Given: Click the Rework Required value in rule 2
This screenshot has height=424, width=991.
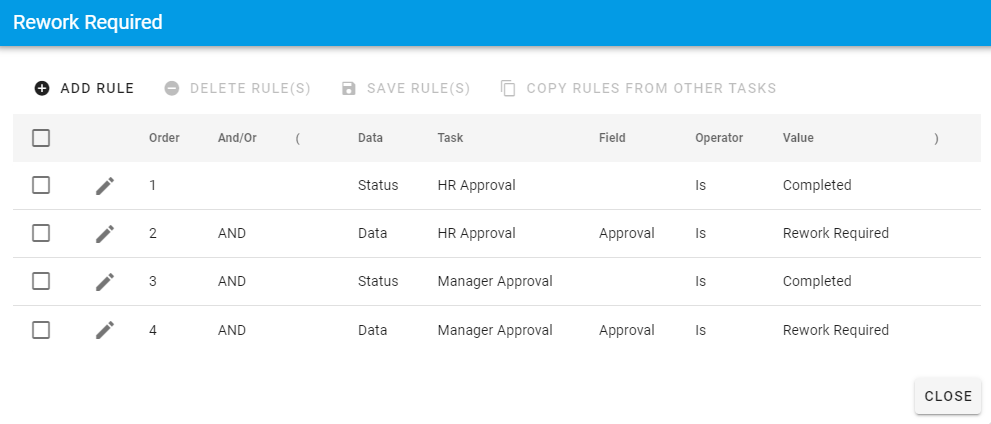Looking at the screenshot, I should coord(836,233).
